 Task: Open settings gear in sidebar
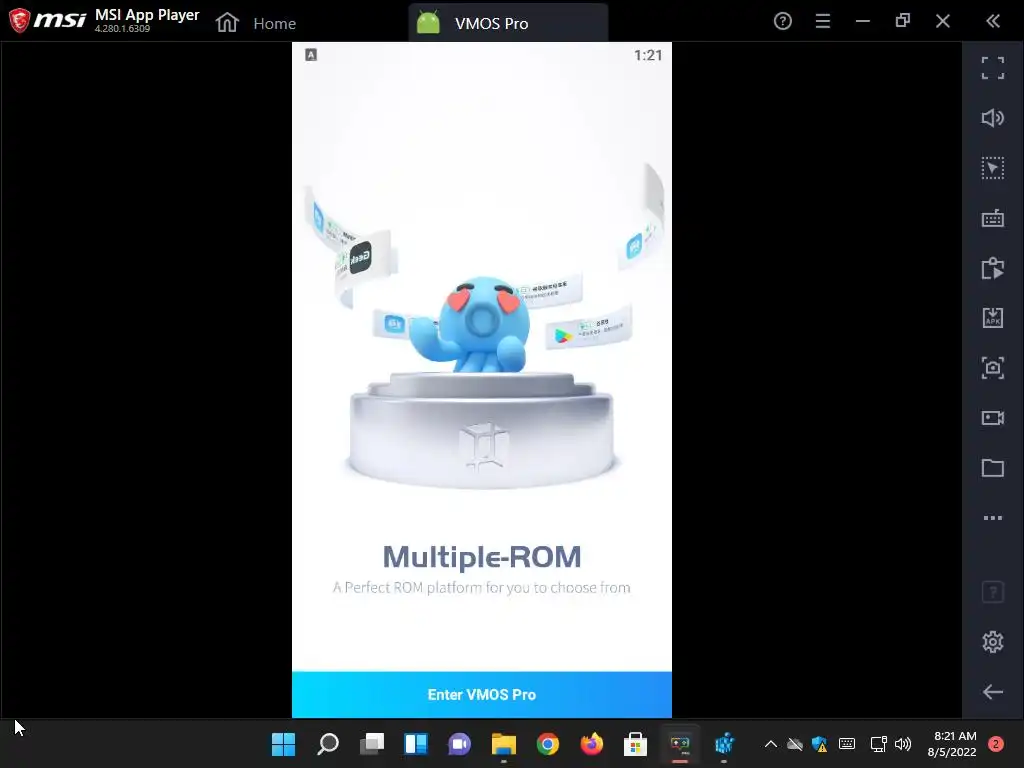tap(993, 642)
